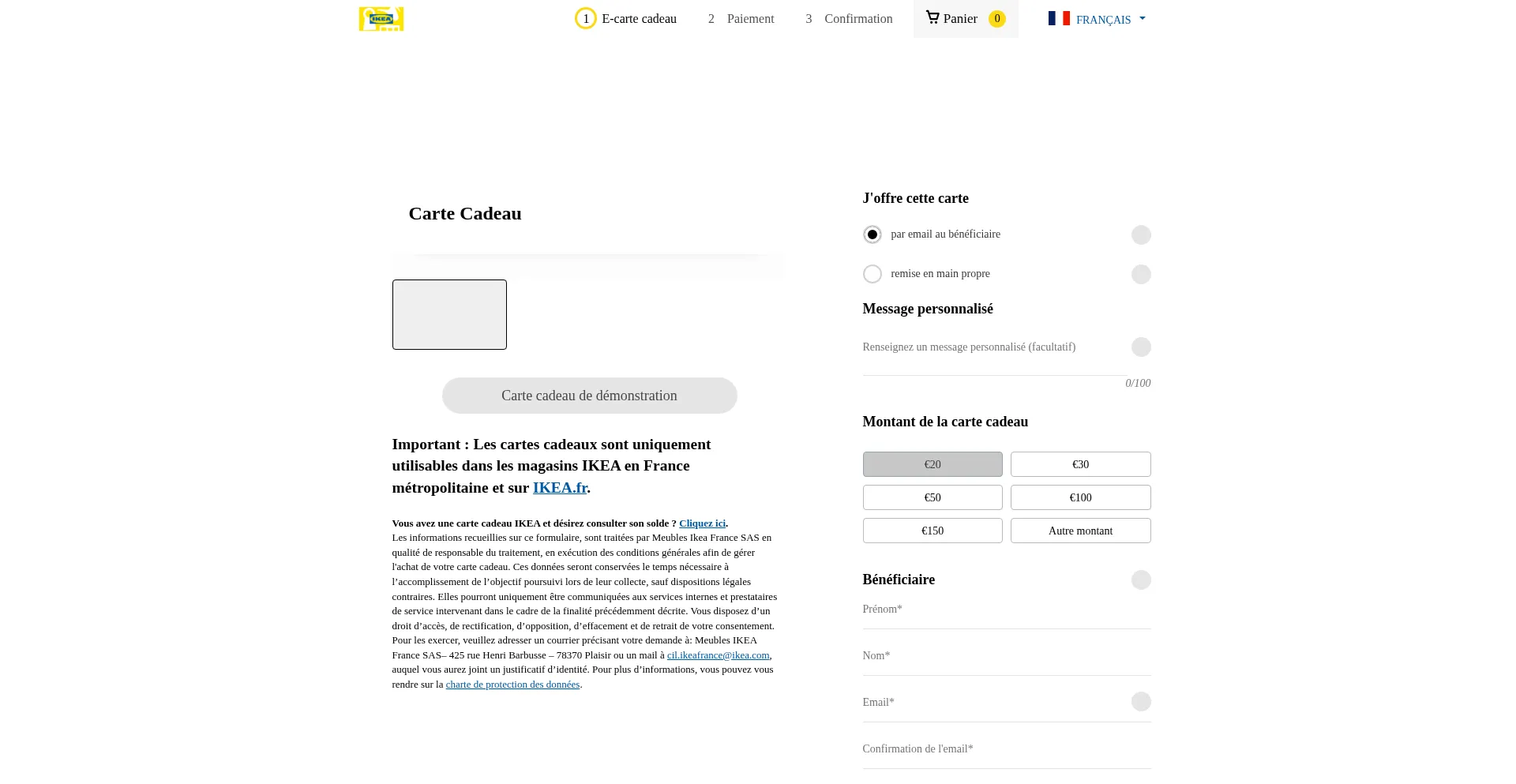
Task: Select 'remise en main propre' radio button
Action: point(872,274)
